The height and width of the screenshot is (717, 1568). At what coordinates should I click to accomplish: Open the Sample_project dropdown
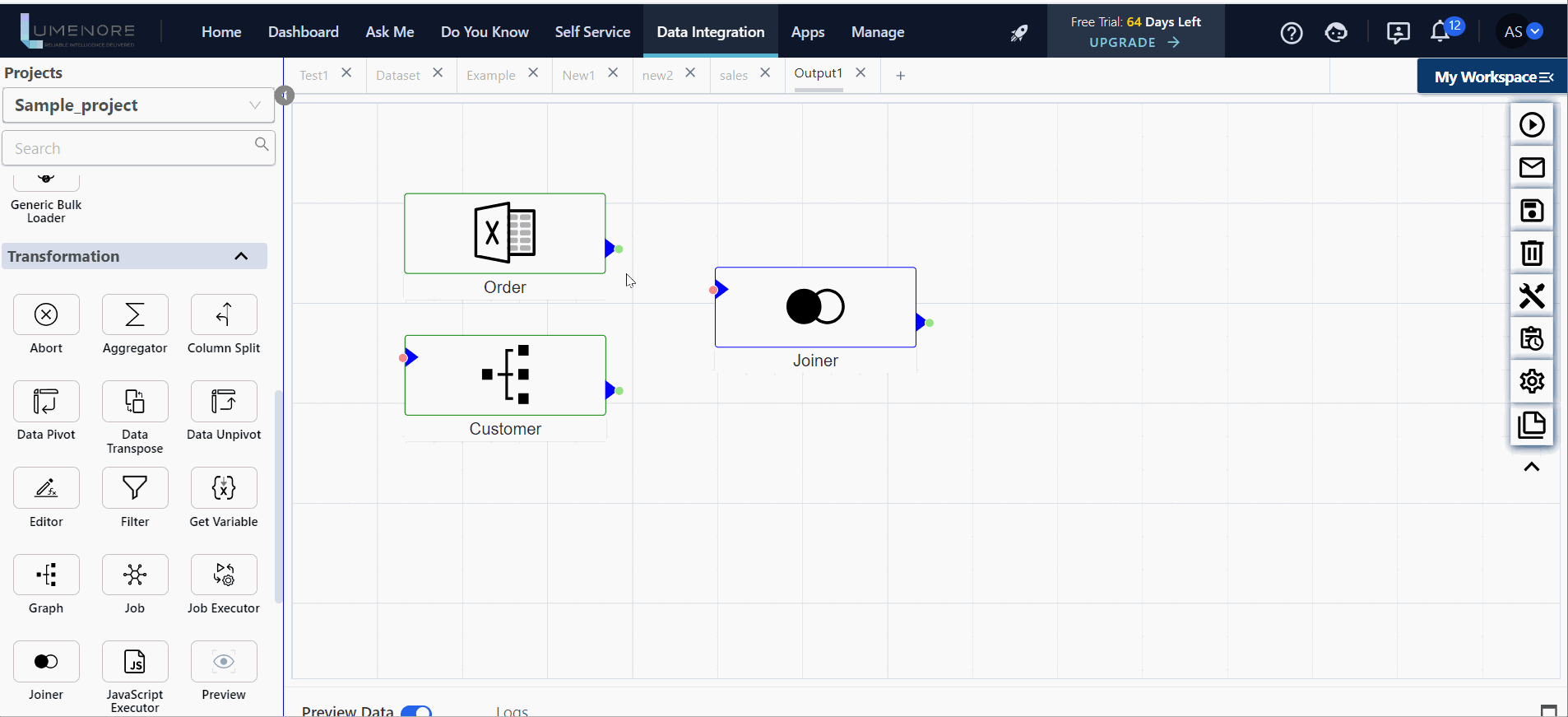pyautogui.click(x=138, y=105)
